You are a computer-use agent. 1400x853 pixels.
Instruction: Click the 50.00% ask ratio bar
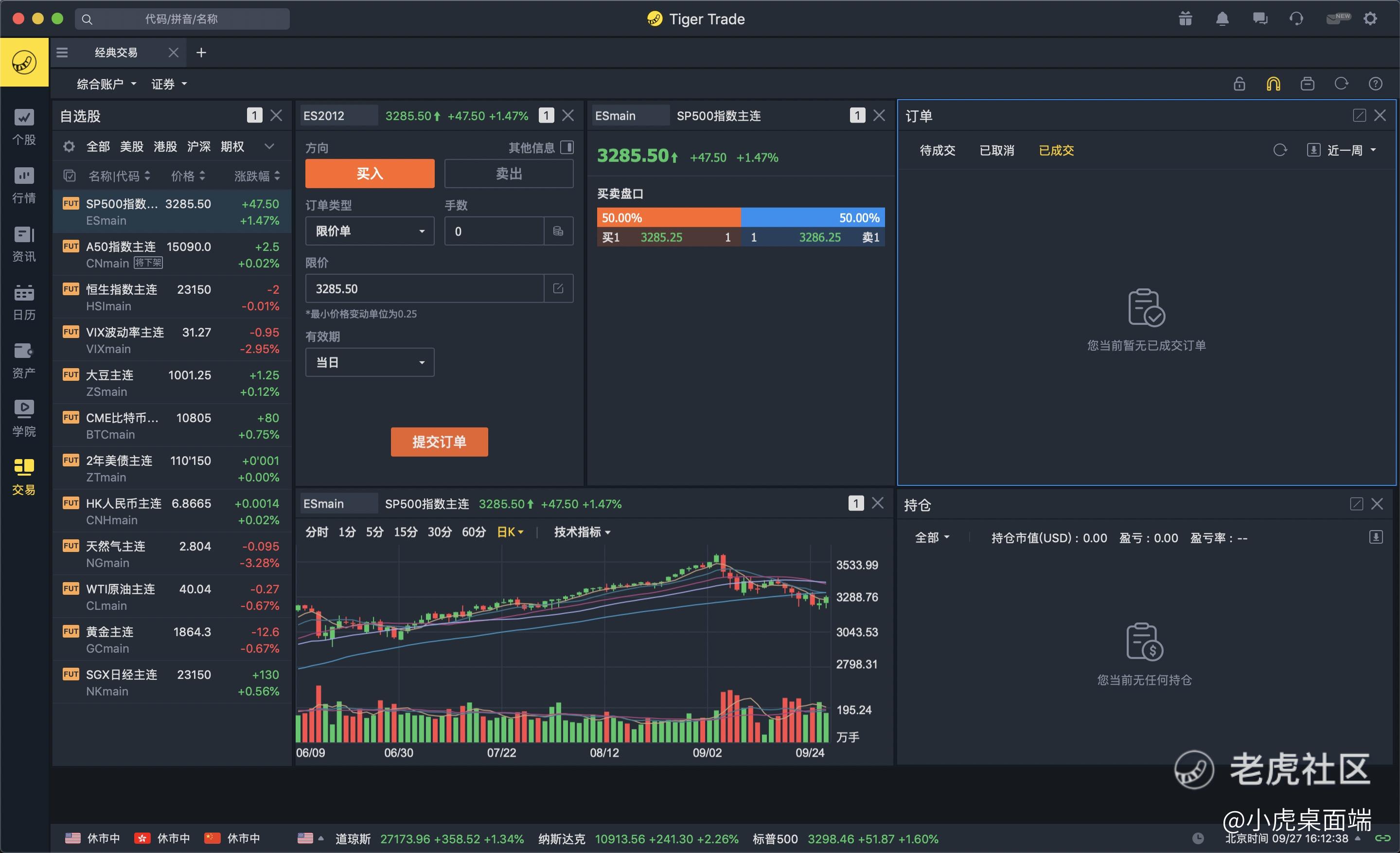[x=813, y=218]
